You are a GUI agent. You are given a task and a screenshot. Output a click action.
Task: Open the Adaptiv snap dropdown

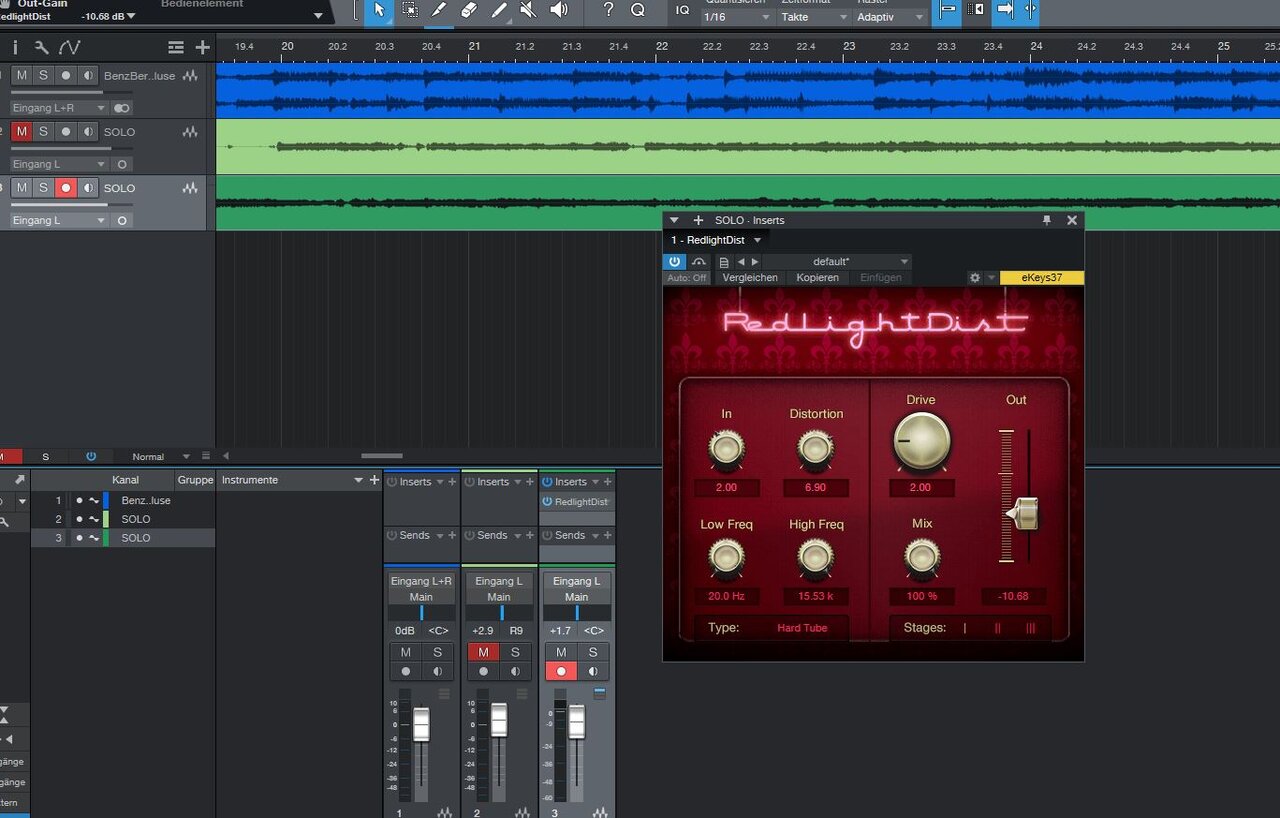pos(891,17)
